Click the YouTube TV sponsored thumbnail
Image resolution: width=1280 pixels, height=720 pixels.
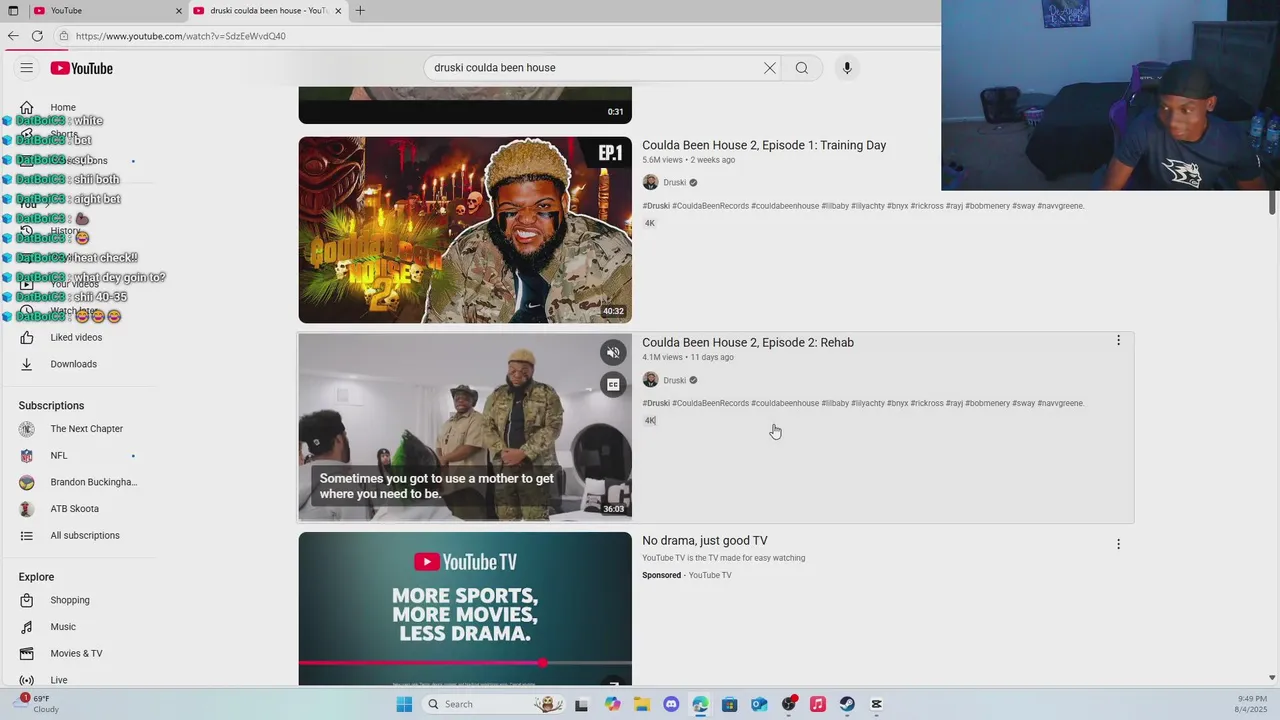pos(465,608)
